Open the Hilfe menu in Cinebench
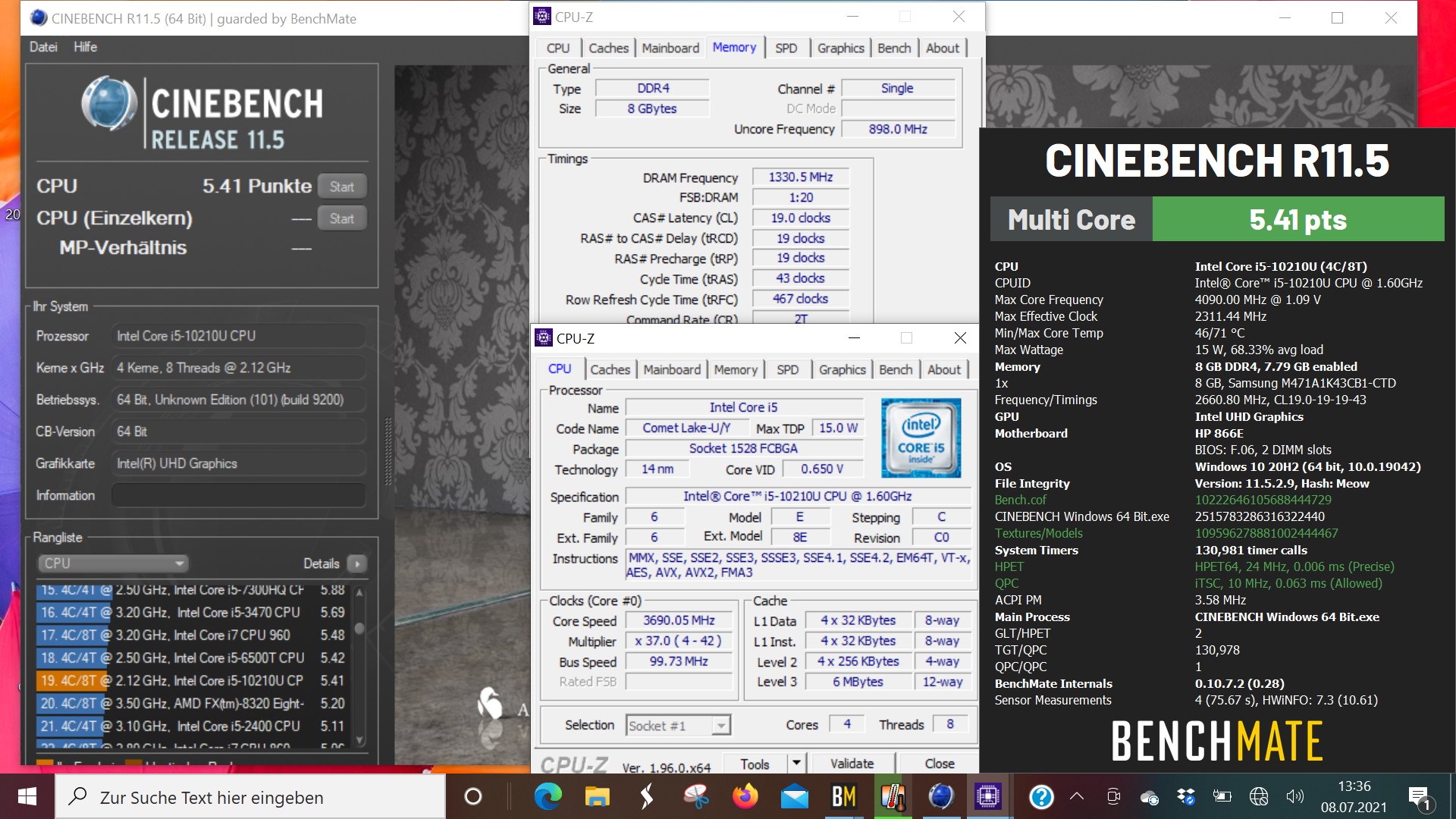 (85, 47)
